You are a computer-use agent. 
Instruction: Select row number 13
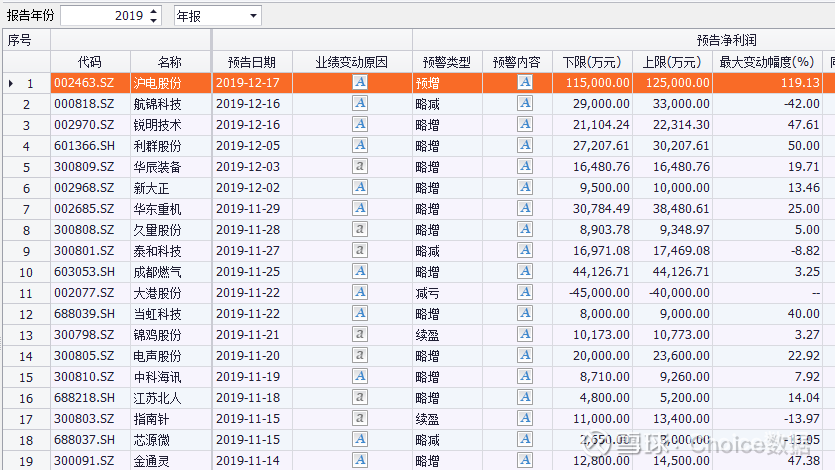(x=26, y=335)
